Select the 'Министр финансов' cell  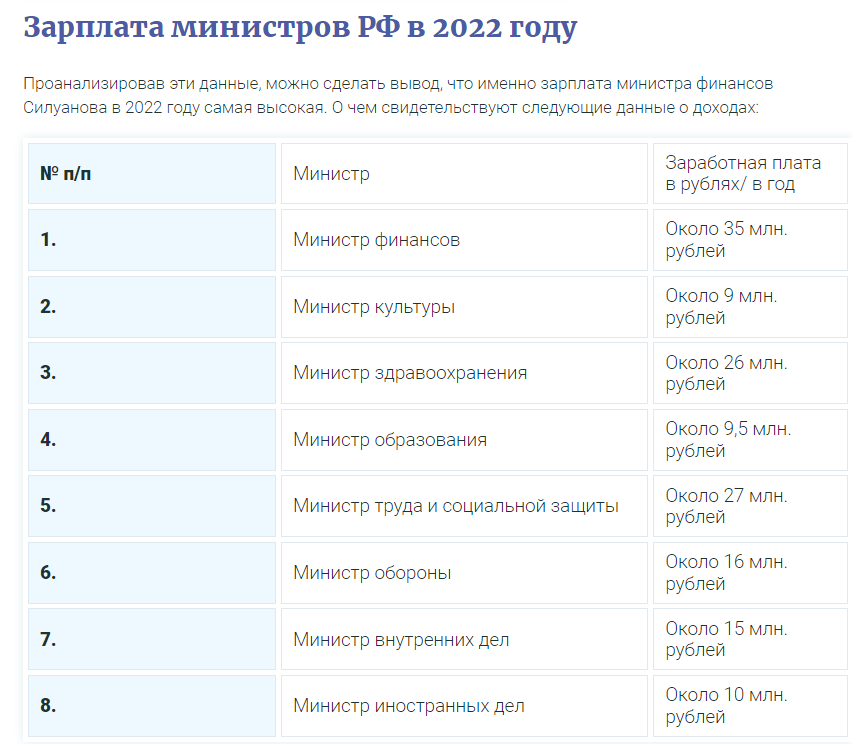[x=464, y=240]
